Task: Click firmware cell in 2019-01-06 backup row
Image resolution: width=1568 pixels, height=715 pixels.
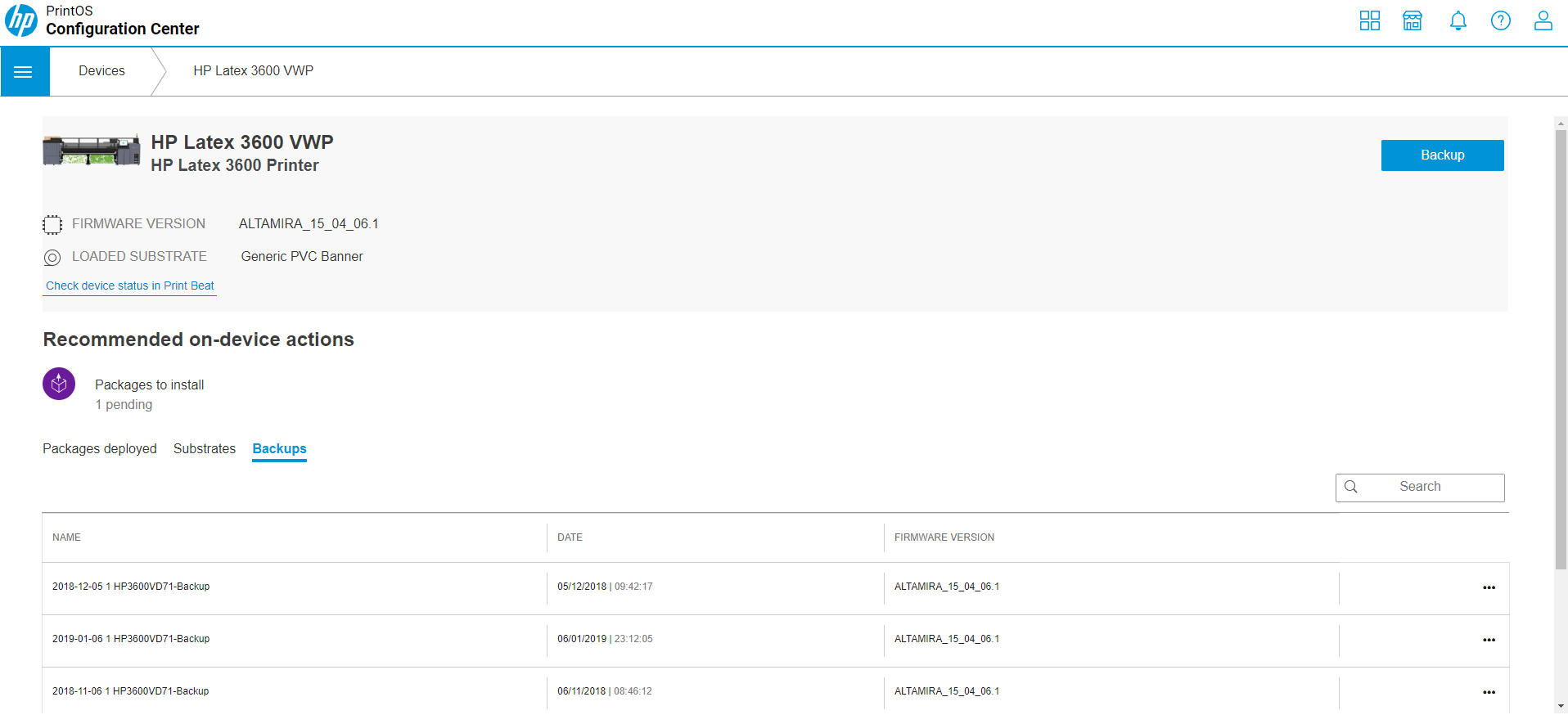Action: click(x=947, y=639)
